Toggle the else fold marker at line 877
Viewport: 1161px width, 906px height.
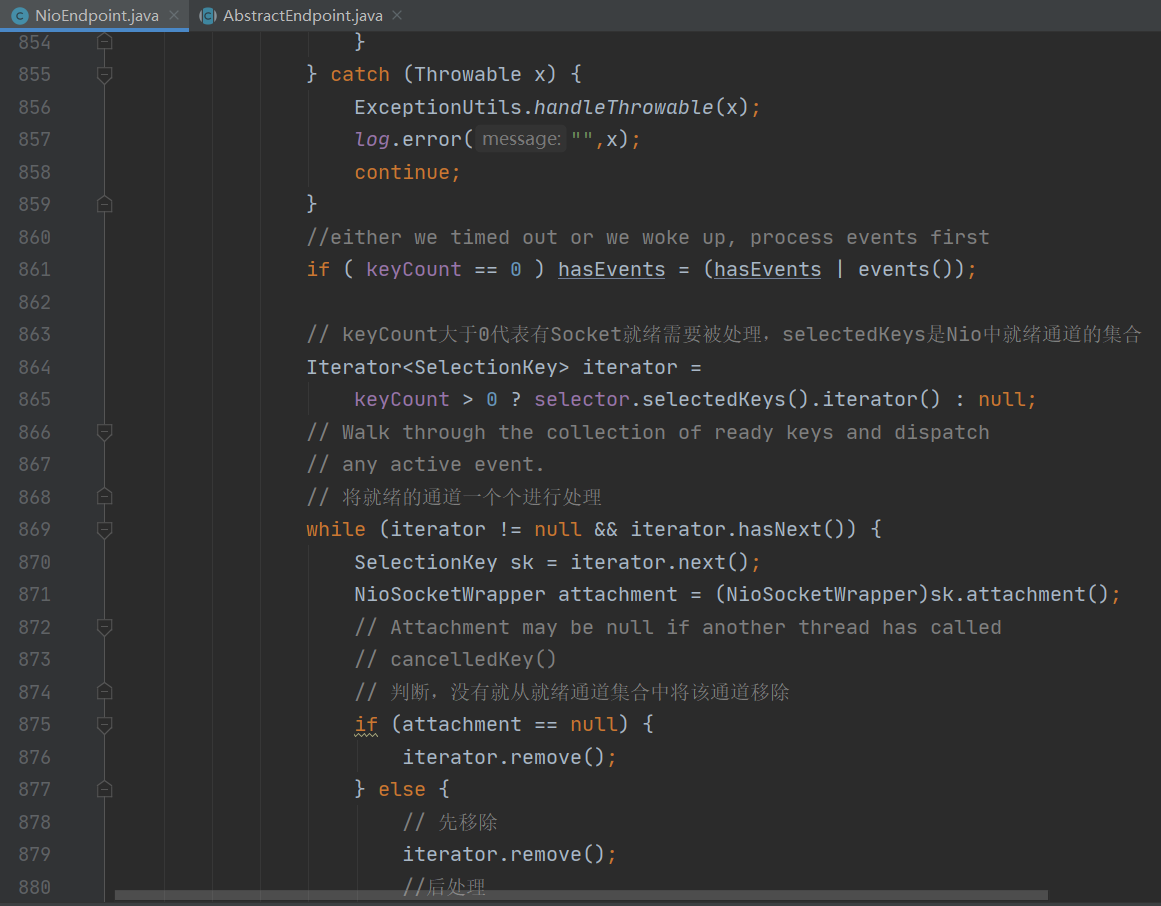(104, 789)
